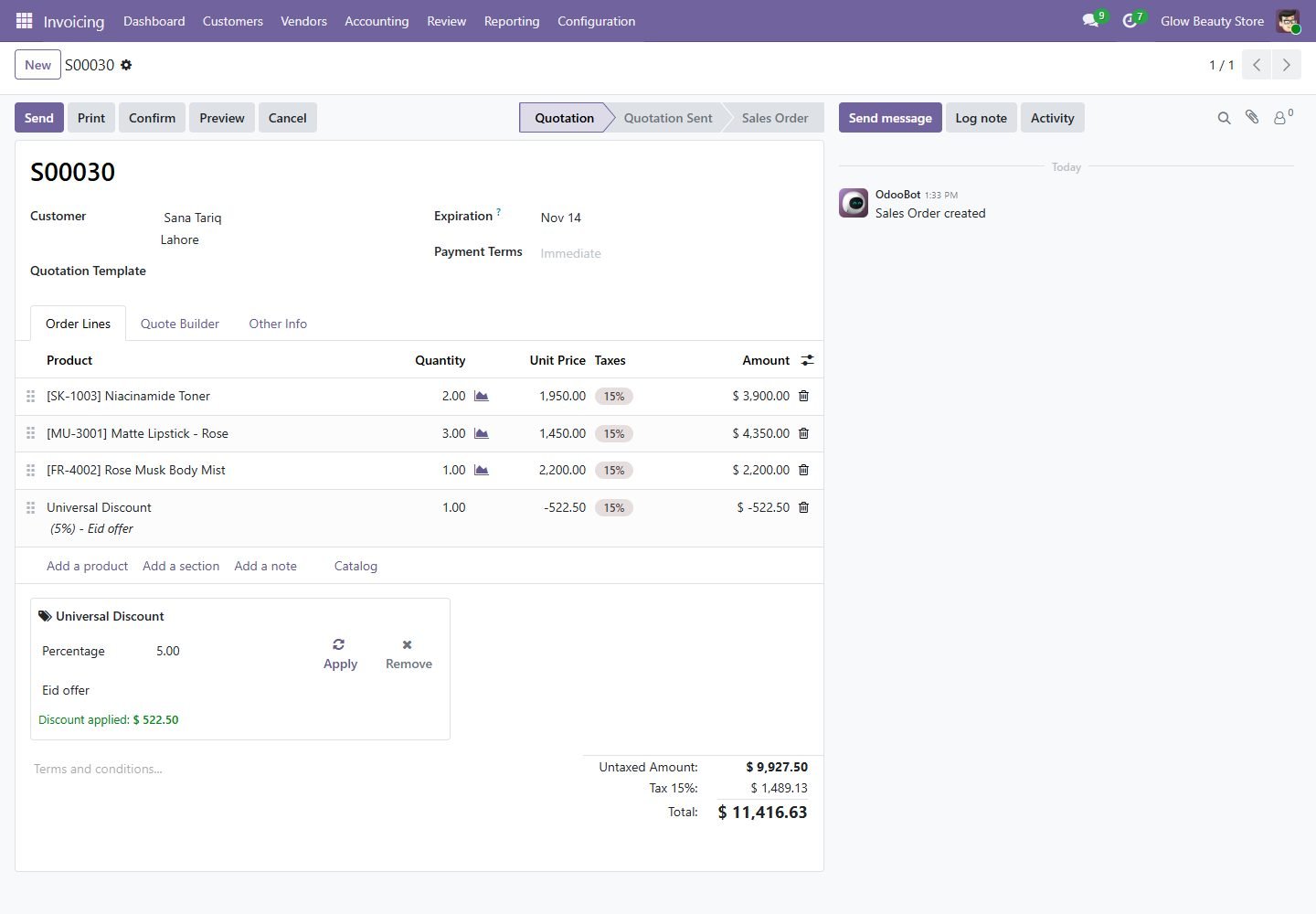Screen dimensions: 1316x914
Task: Attach files using the paperclip icon
Action: (1252, 117)
